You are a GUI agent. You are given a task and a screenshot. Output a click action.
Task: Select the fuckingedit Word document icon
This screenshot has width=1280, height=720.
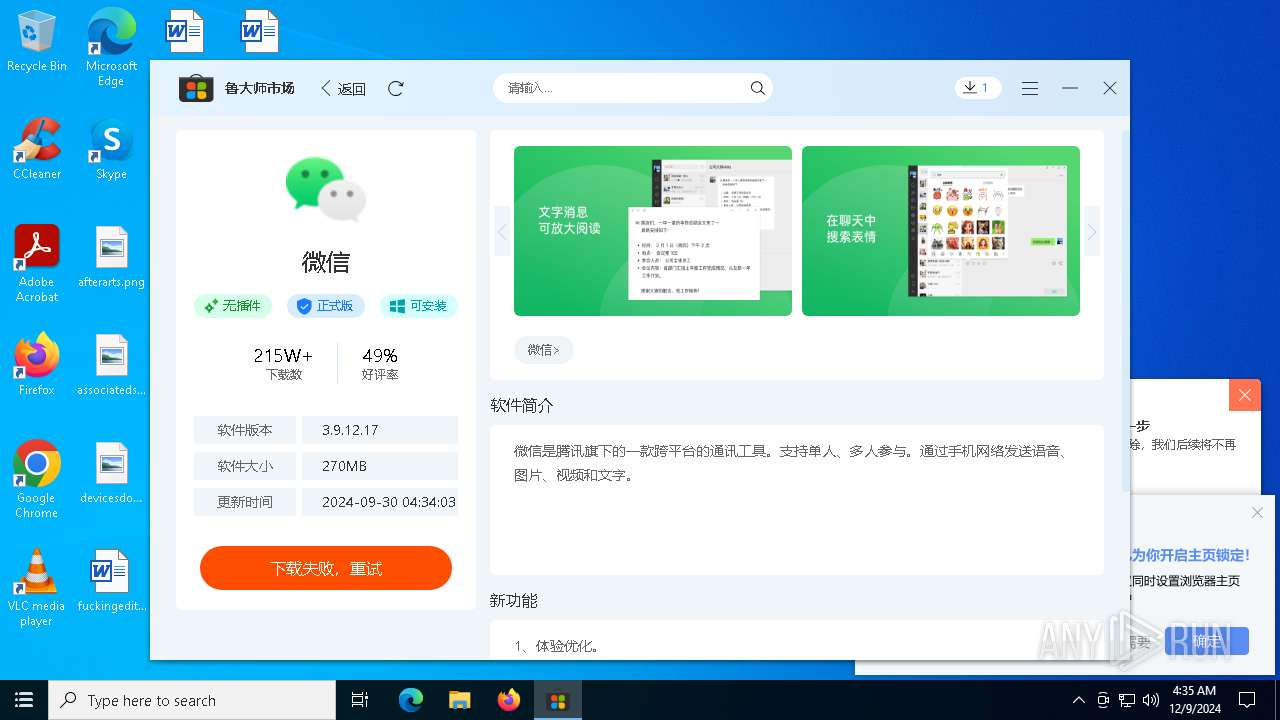111,580
